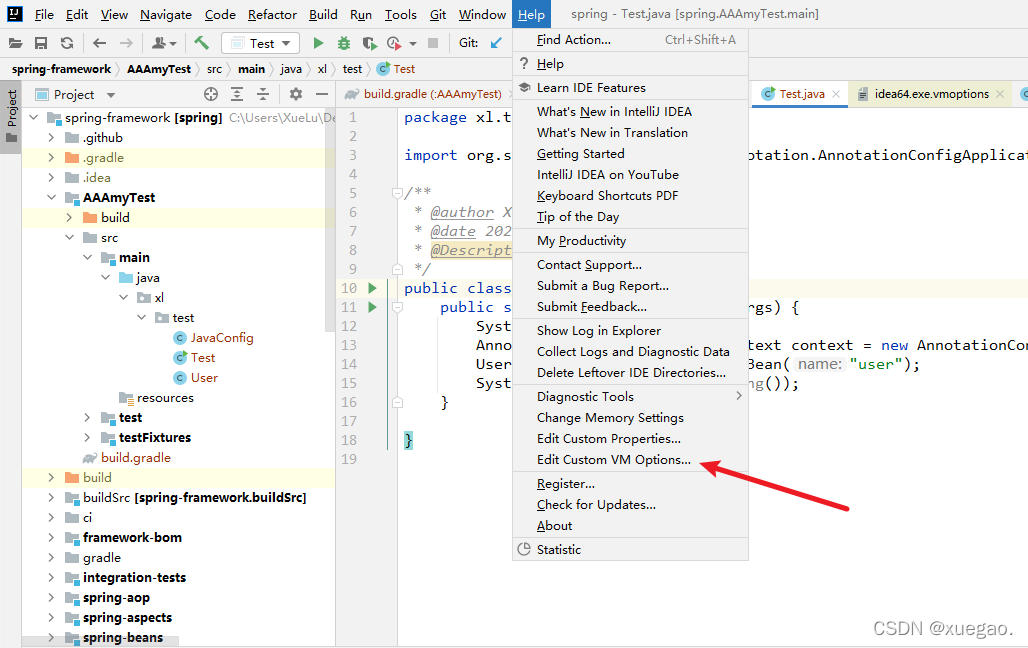Click the Reload/Sync icon in toolbar
1028x648 pixels.
tap(67, 43)
